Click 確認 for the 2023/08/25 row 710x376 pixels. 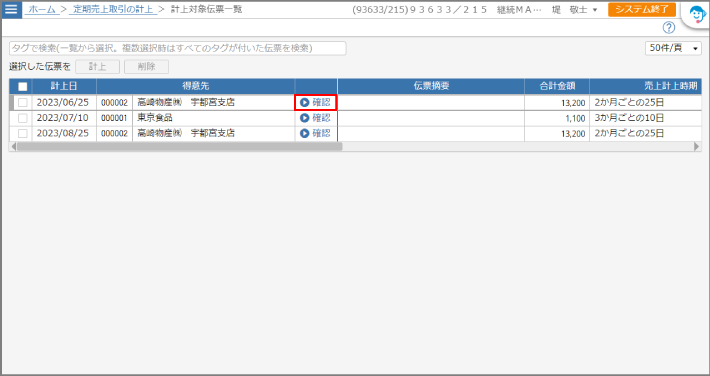[316, 133]
